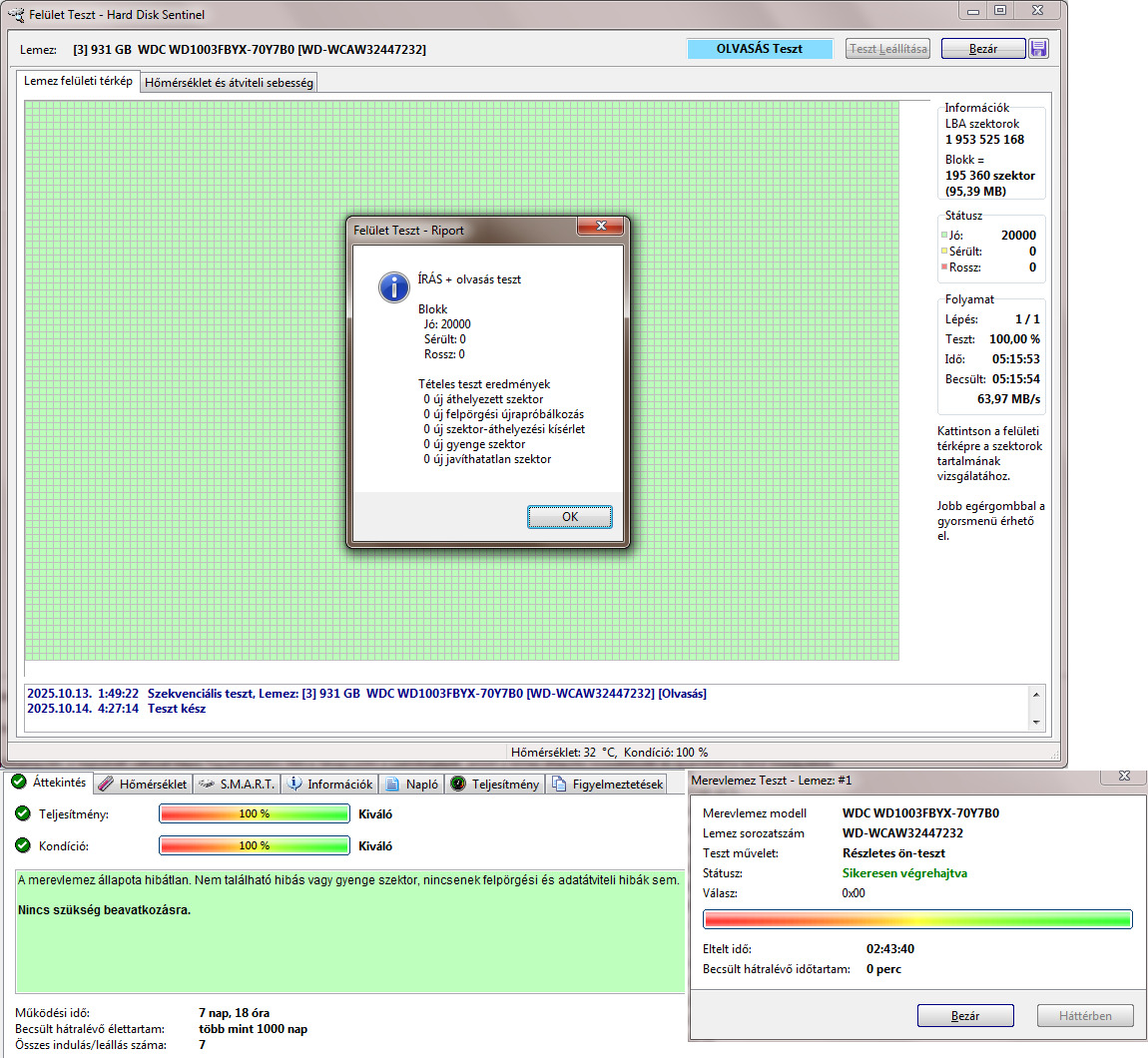
Task: Click the Kondíció 100 % bar
Action: tap(254, 845)
